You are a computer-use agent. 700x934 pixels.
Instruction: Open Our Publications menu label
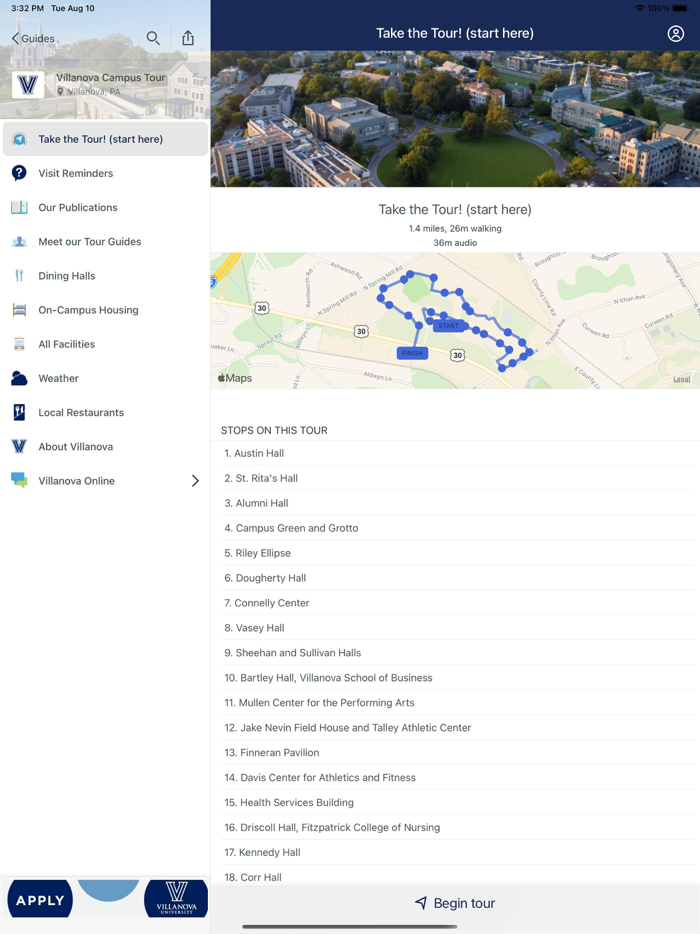[78, 207]
